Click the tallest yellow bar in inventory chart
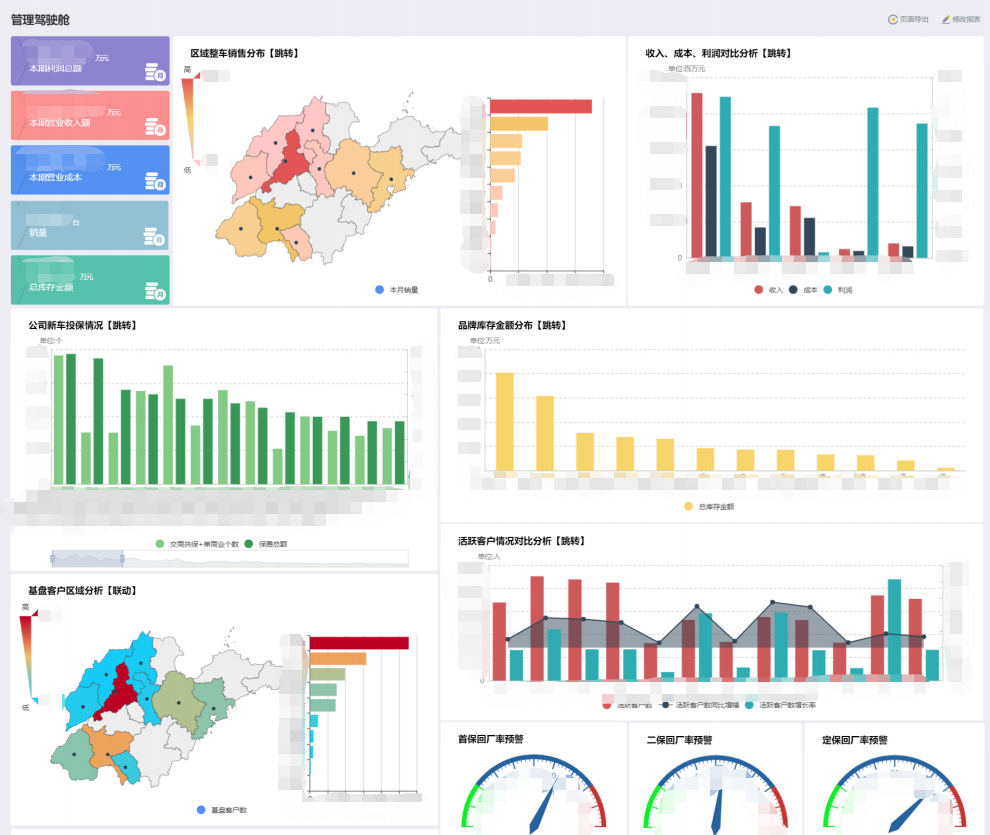 click(504, 422)
